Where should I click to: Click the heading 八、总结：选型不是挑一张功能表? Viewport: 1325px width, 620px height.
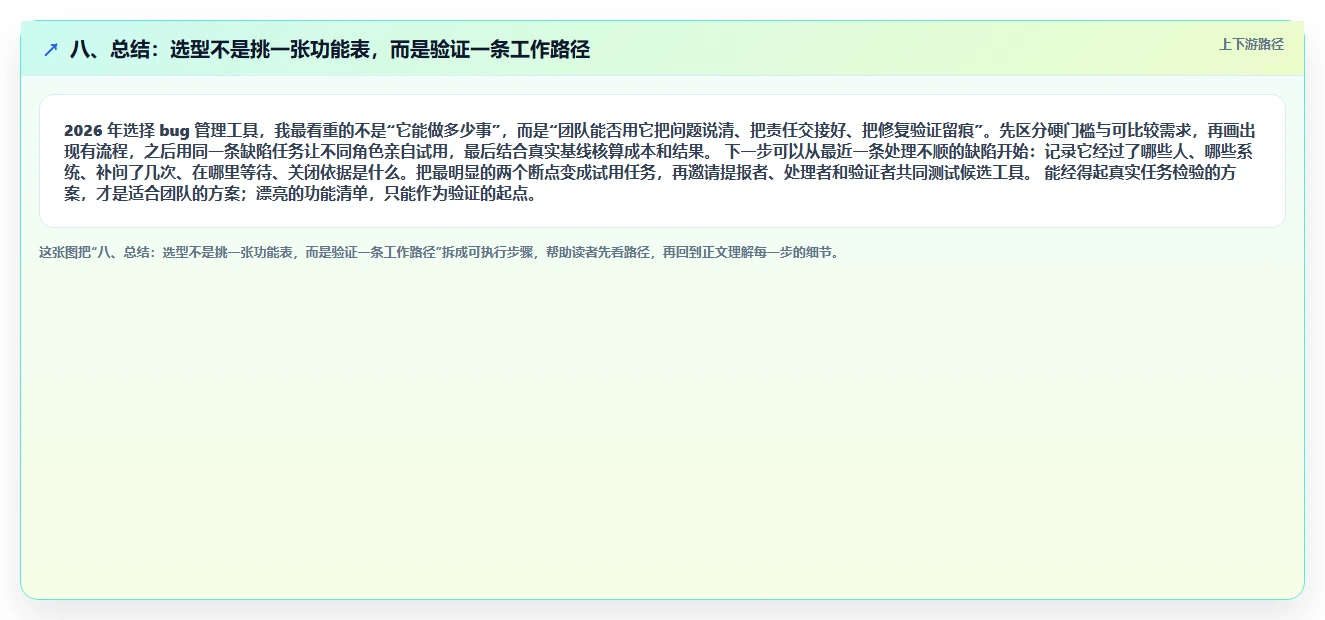(329, 50)
